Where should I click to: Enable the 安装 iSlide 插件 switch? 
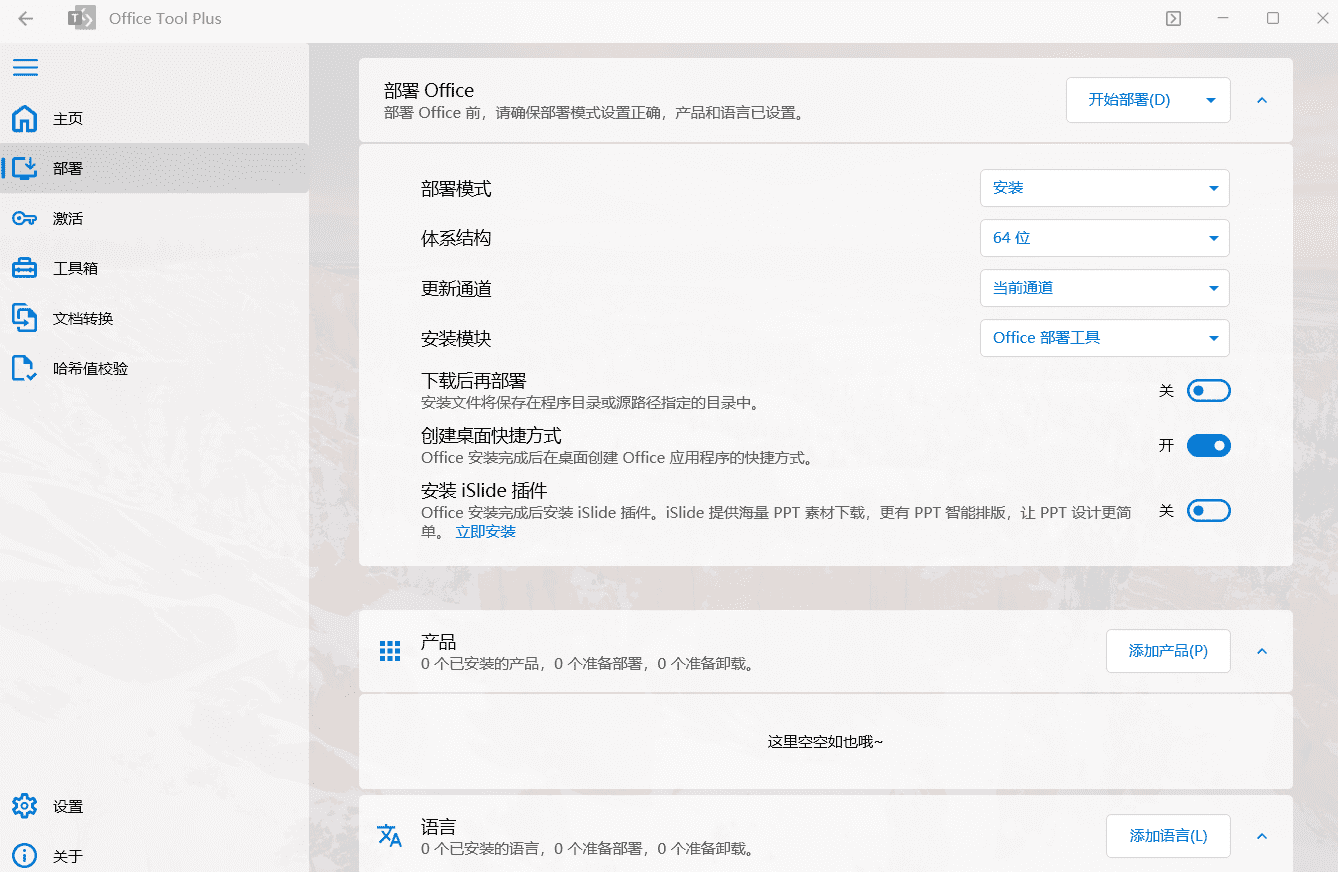point(1208,510)
